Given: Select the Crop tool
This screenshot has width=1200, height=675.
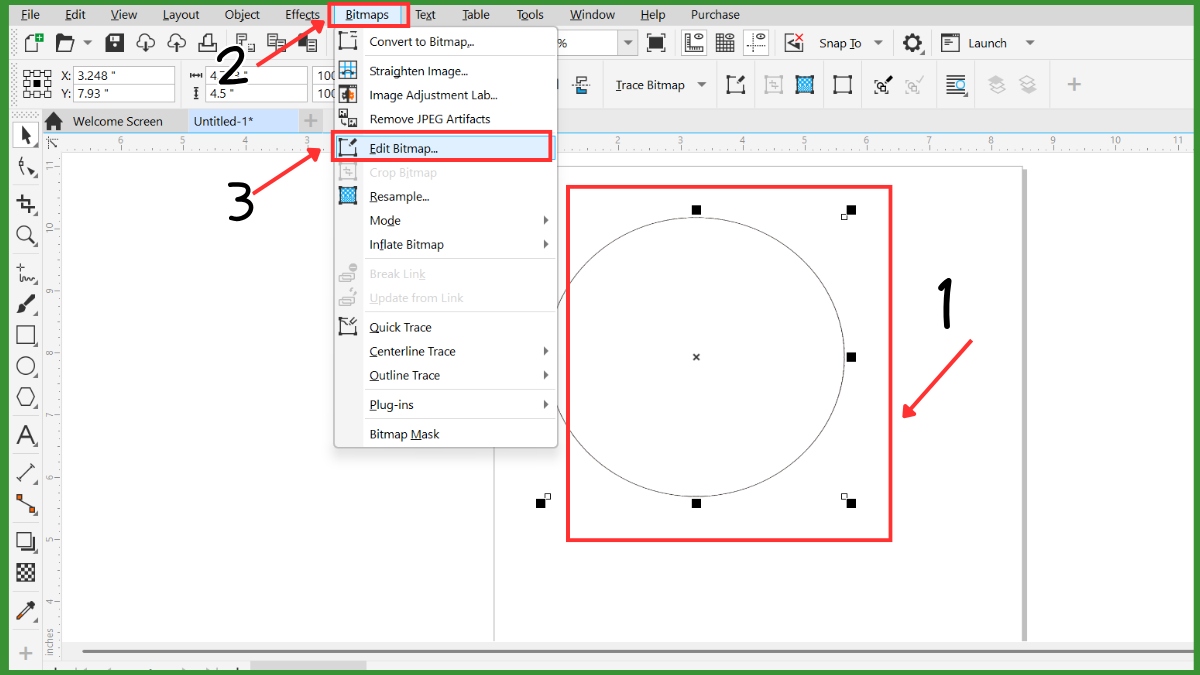Looking at the screenshot, I should (26, 204).
